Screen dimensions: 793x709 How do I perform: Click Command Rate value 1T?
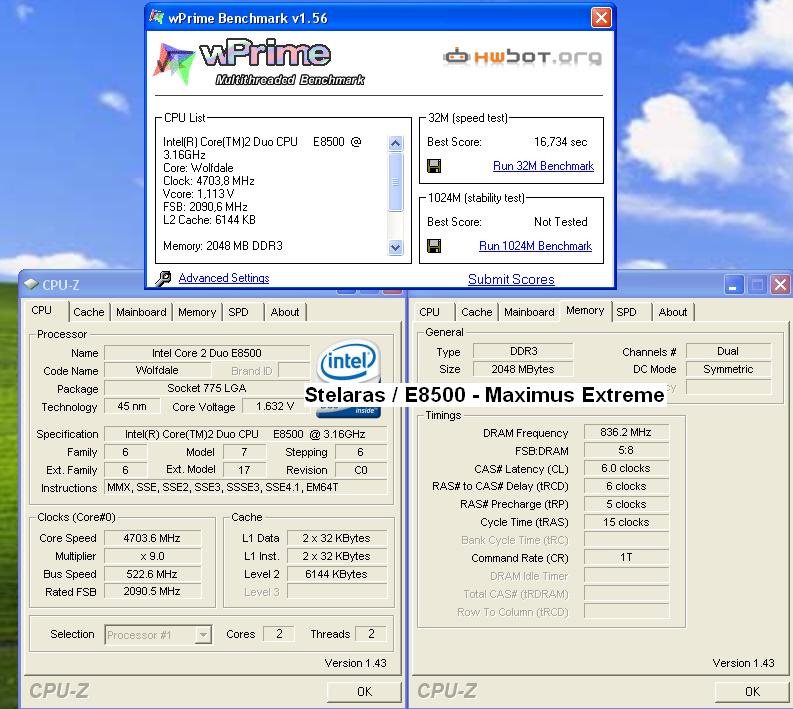click(x=626, y=557)
